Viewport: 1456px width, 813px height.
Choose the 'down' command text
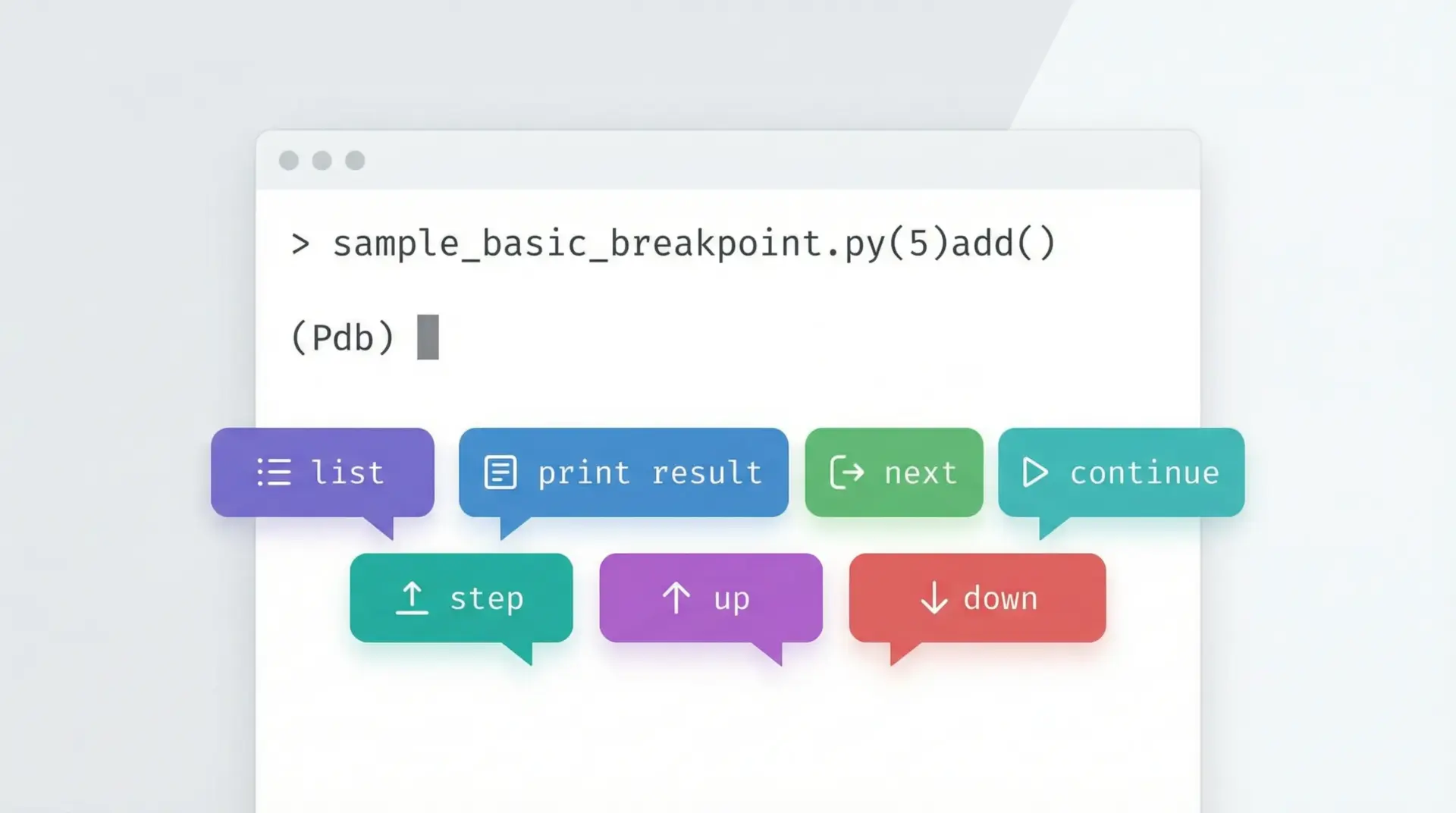pyautogui.click(x=1000, y=598)
